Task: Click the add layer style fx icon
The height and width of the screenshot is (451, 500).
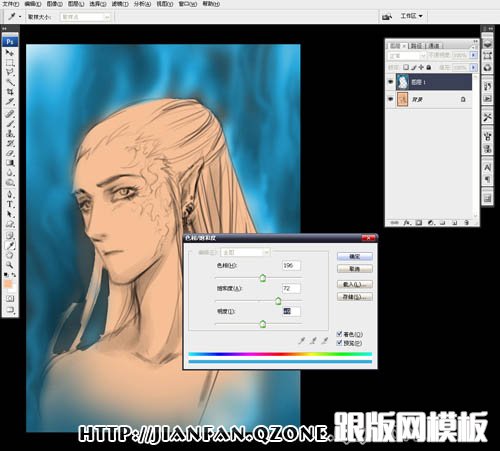Action: (407, 222)
